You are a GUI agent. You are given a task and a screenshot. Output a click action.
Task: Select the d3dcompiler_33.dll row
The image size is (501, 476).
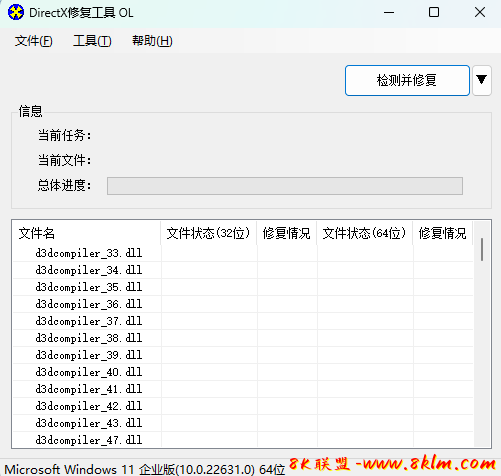[243, 253]
